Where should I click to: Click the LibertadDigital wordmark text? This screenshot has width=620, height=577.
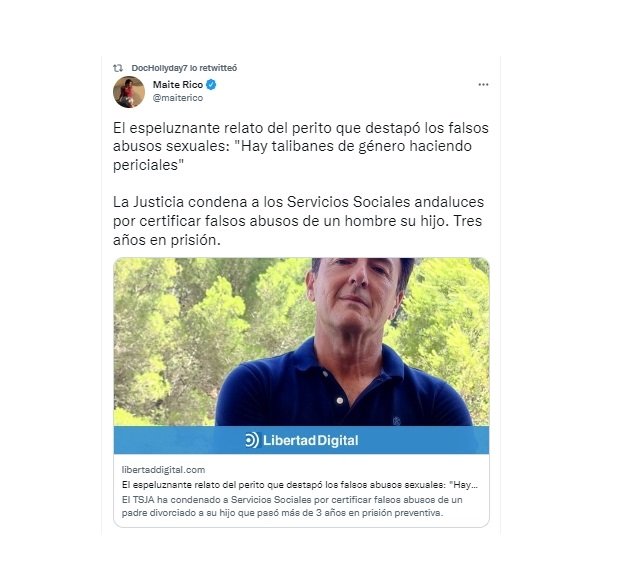click(311, 440)
